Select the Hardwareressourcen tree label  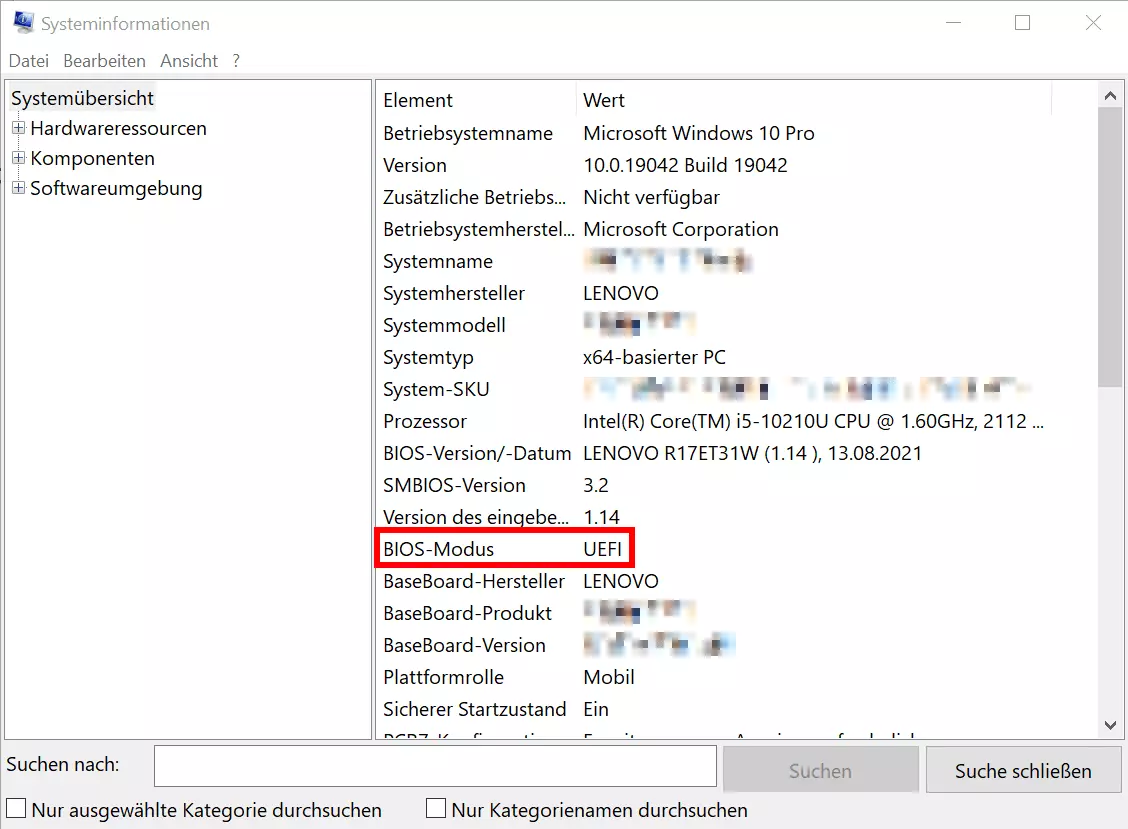coord(119,128)
